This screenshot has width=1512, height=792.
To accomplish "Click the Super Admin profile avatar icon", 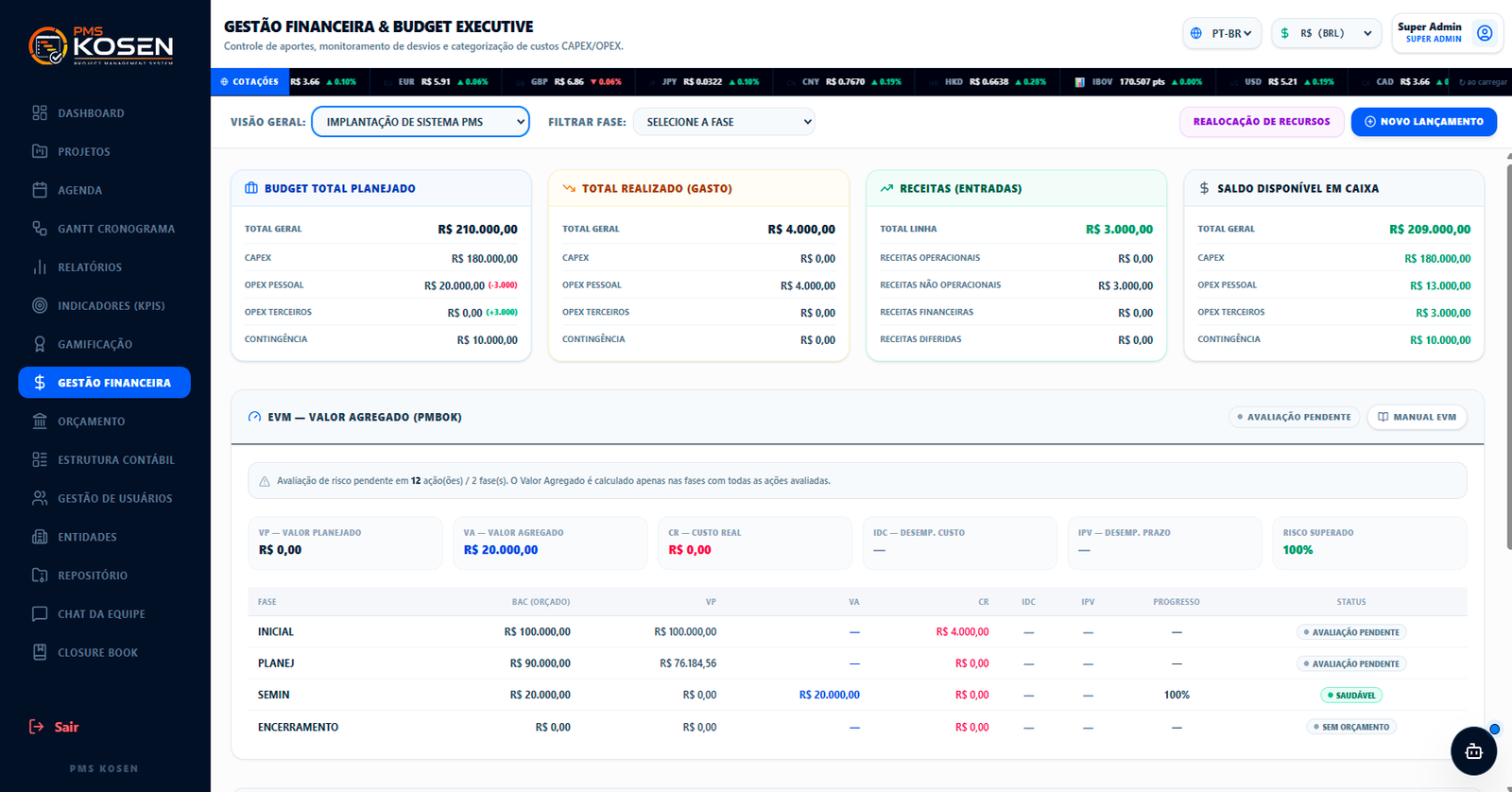I will coord(1485,33).
